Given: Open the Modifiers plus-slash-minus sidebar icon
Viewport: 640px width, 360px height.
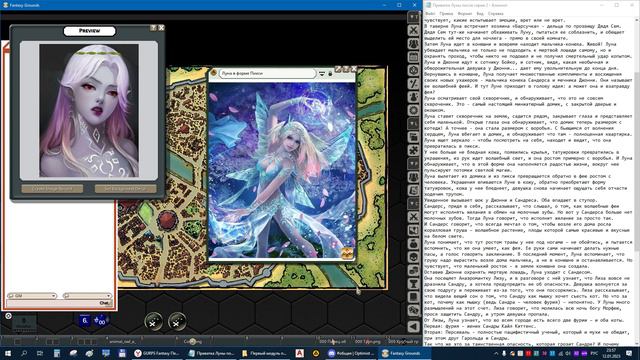Looking at the screenshot, I should point(413,84).
